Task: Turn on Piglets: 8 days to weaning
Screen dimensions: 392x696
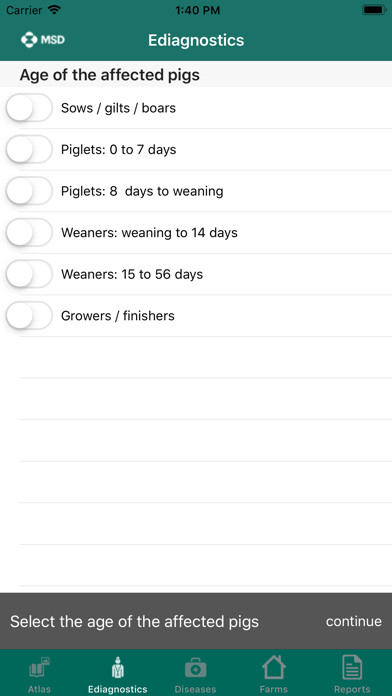Action: point(29,191)
